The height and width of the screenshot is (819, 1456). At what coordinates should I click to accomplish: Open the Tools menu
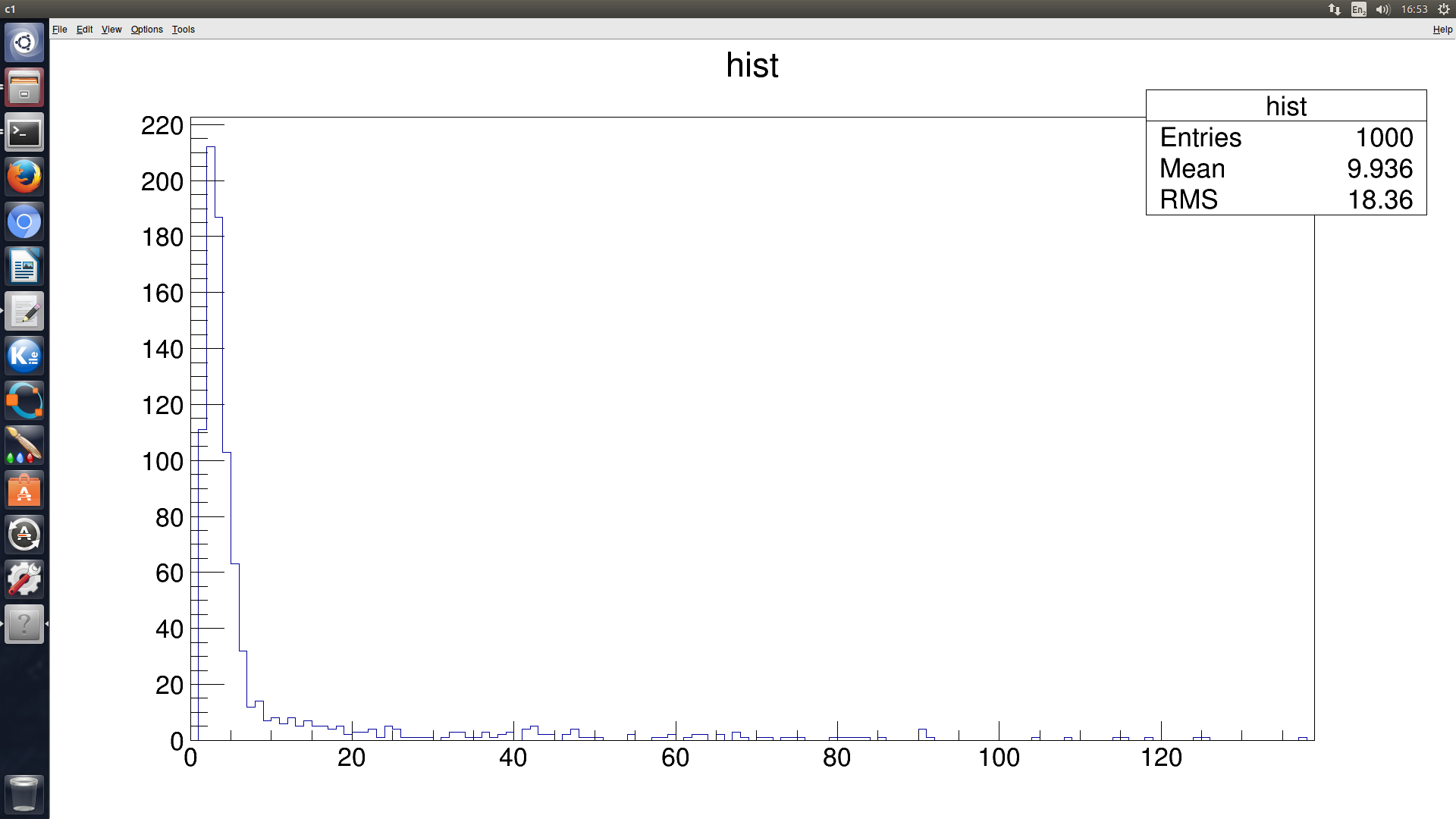click(183, 30)
